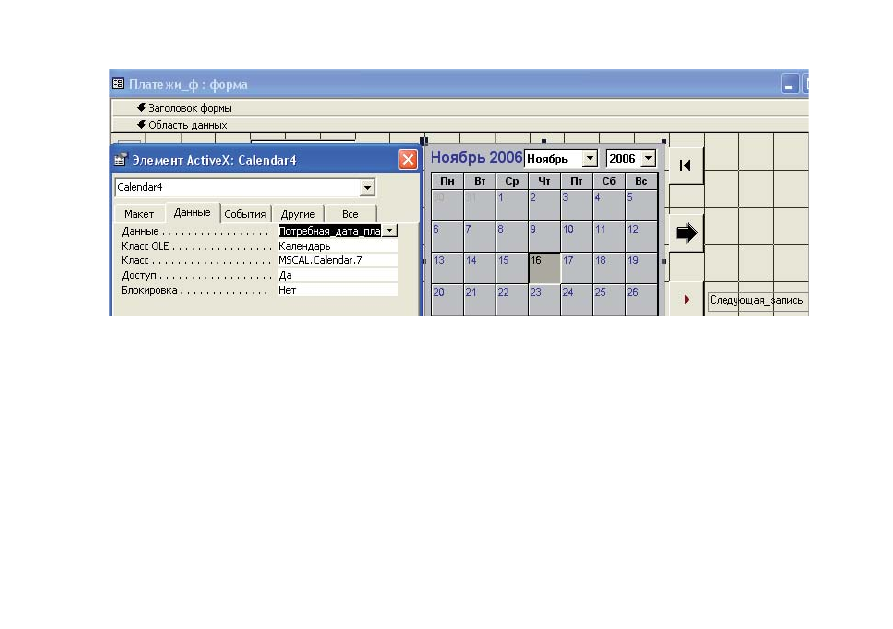Click the properties icon in ActiveX title bar
This screenshot has width=893, height=629.
(x=120, y=160)
